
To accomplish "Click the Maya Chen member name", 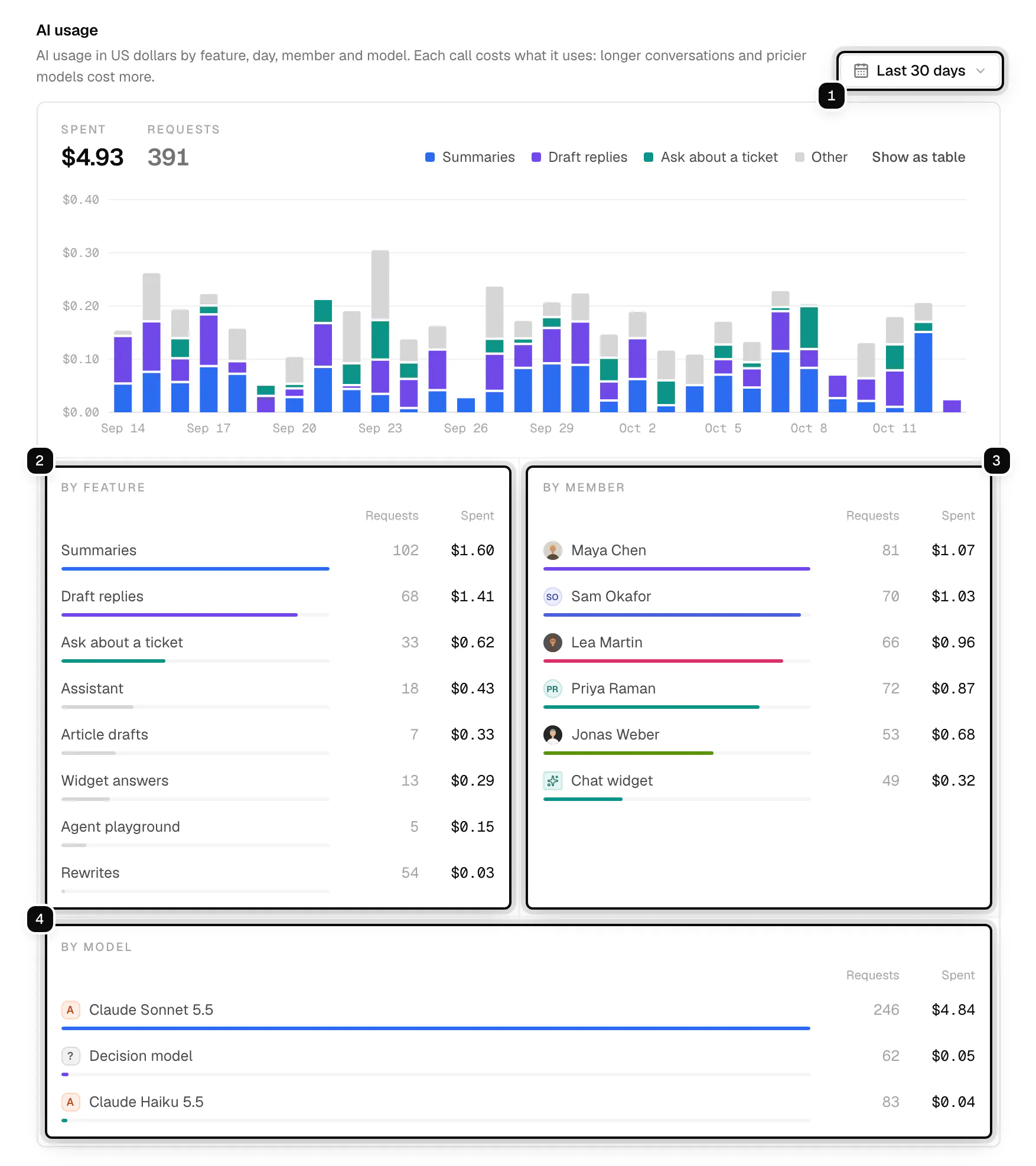I will point(608,551).
